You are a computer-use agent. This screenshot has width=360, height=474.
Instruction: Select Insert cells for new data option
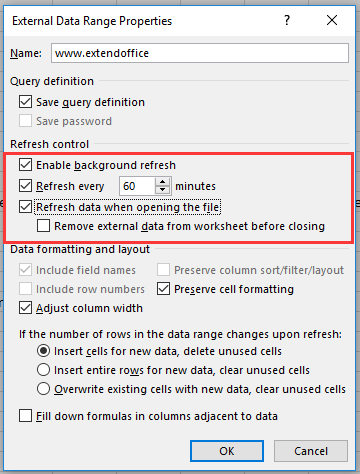click(43, 351)
